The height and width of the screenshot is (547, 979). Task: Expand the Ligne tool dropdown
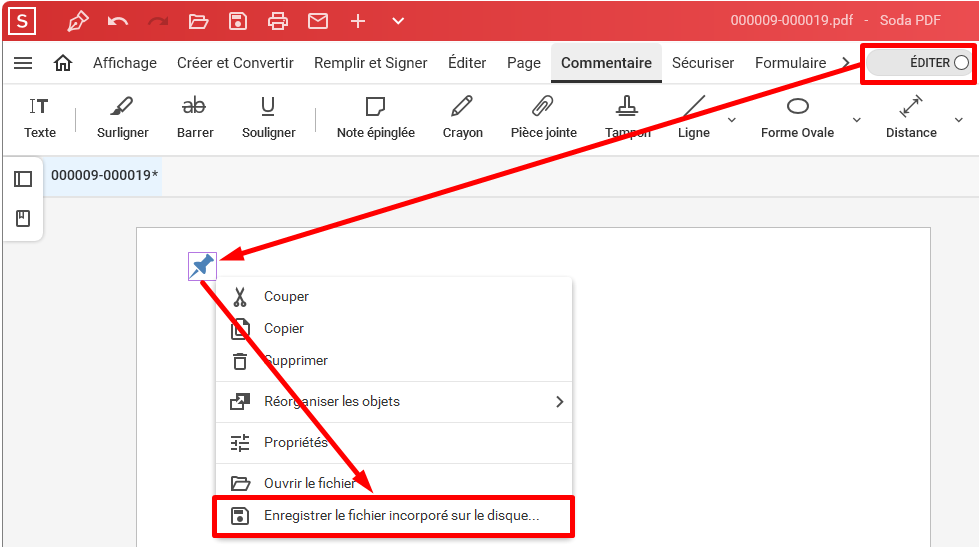tap(732, 120)
